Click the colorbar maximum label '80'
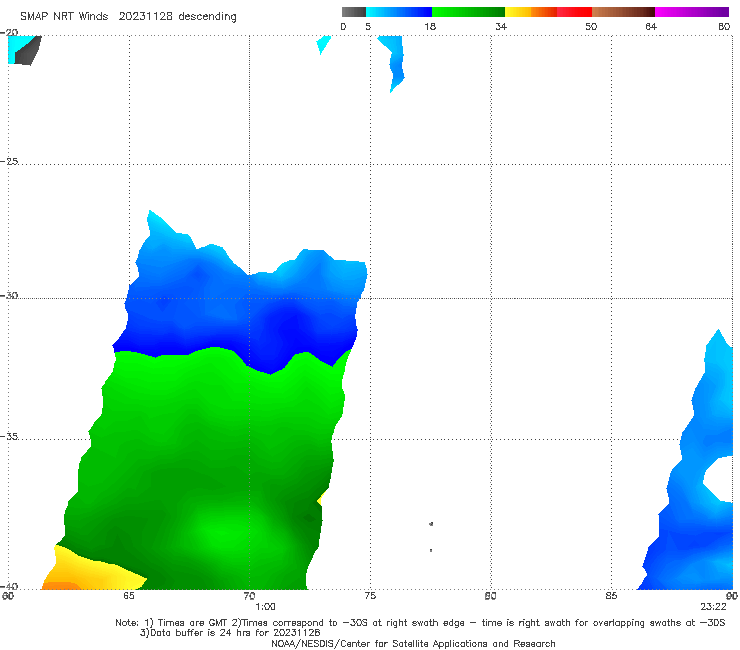 coord(724,26)
